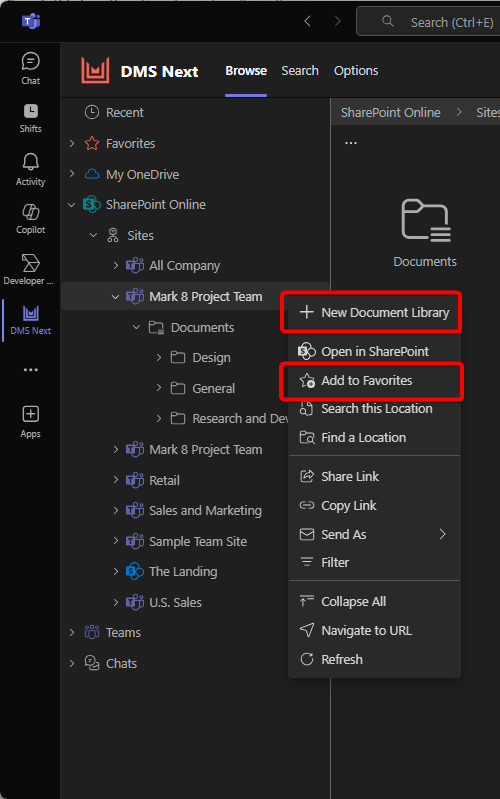Switch to the Options tab
Screen dimensions: 500x799
pyautogui.click(x=356, y=71)
